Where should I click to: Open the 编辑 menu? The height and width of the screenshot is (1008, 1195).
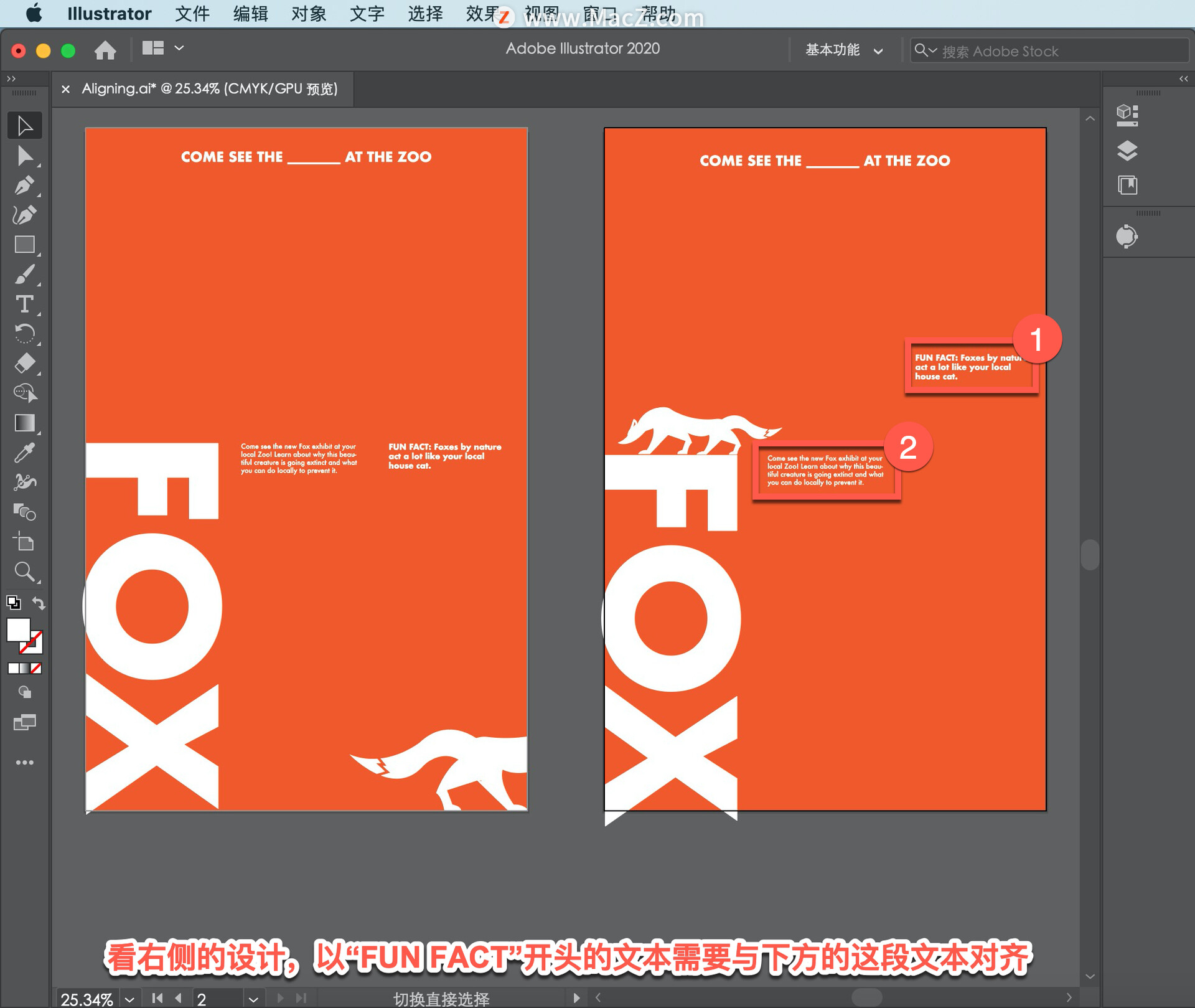point(250,14)
